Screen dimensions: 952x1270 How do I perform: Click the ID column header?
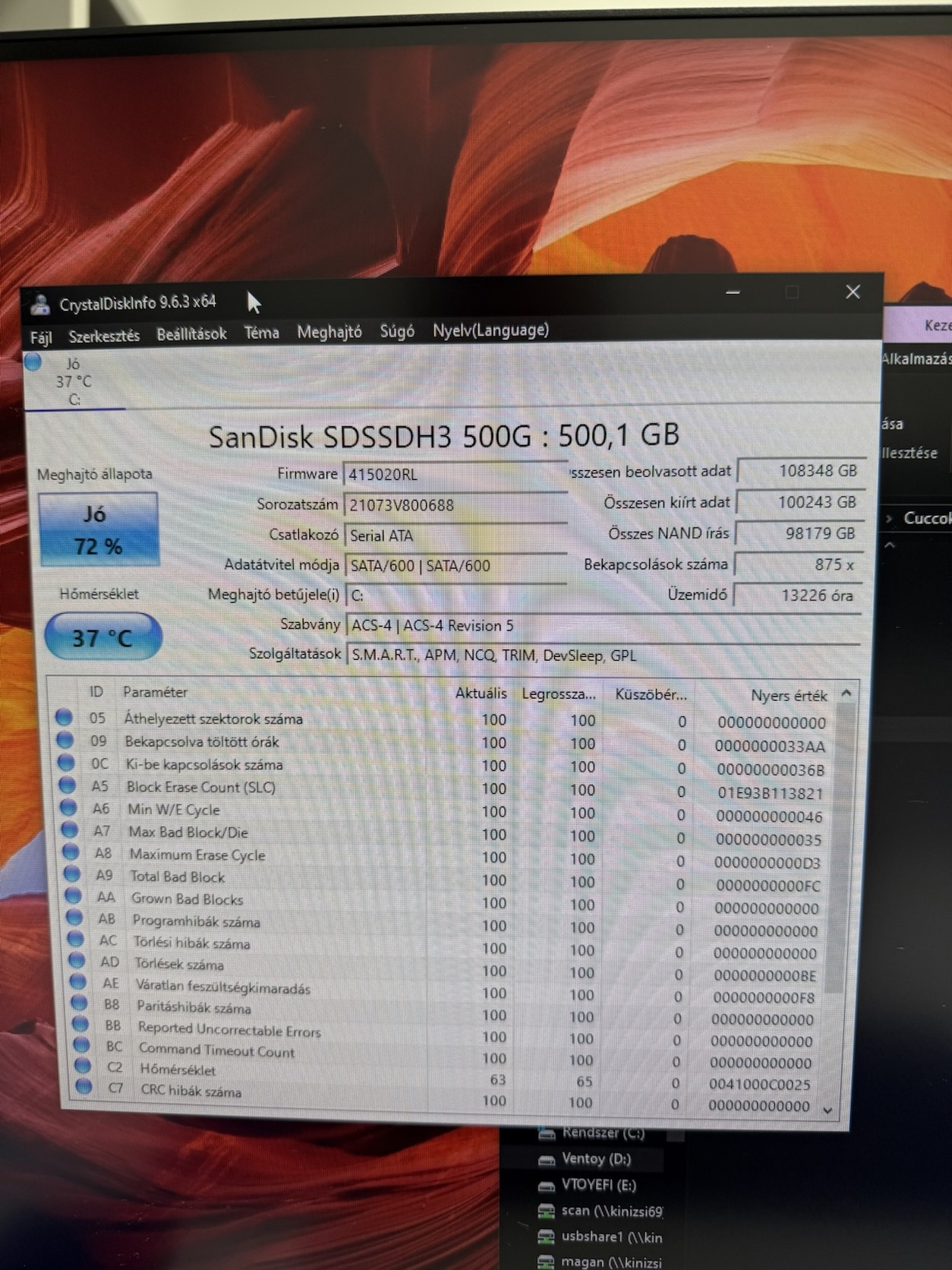point(96,691)
